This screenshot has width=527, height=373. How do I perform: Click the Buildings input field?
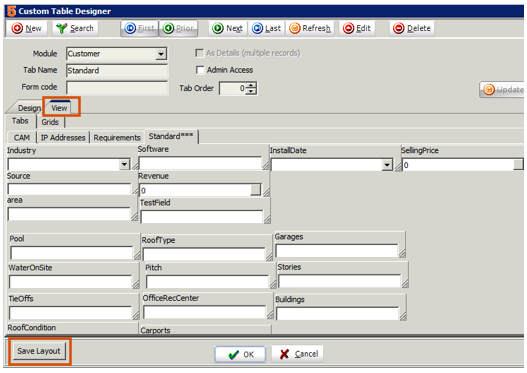click(x=337, y=314)
